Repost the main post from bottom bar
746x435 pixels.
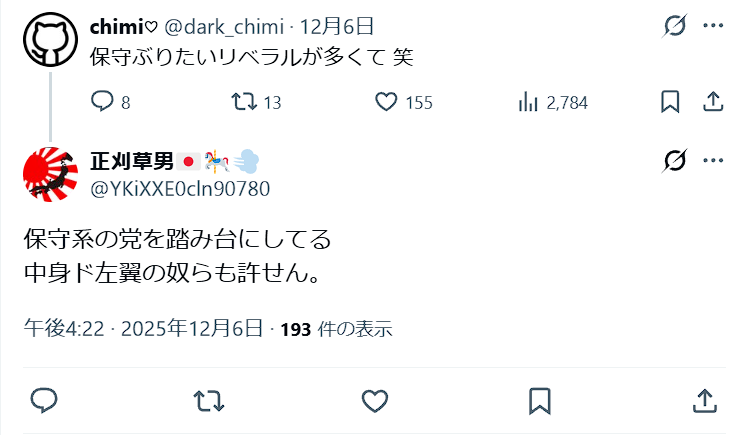tap(209, 401)
